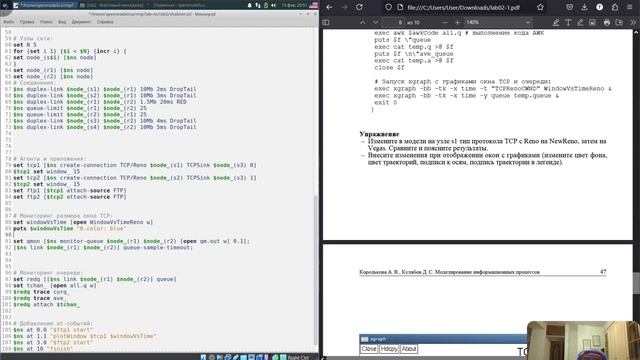Click the line with 'plotWindow $tcp1 $windowVsTime'
The image size is (640, 360).
[x=85, y=336]
